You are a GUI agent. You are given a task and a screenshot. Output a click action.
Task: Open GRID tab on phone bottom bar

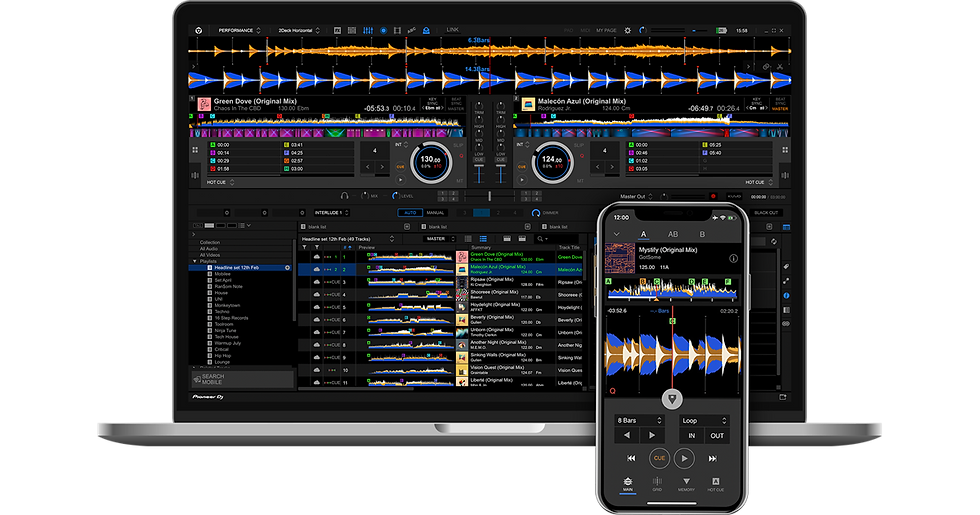coord(657,484)
